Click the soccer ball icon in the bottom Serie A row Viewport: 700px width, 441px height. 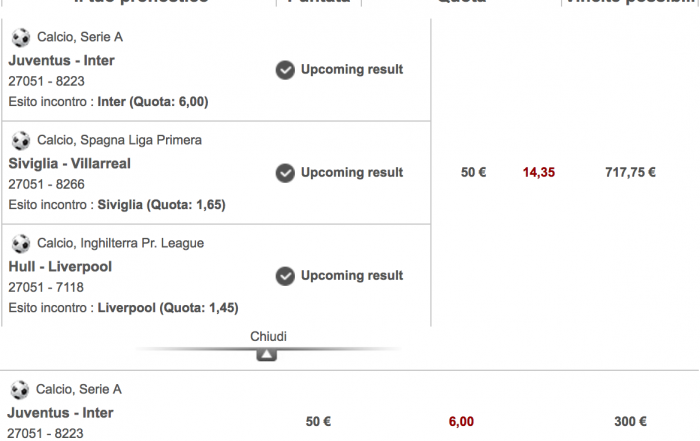pyautogui.click(x=20, y=390)
